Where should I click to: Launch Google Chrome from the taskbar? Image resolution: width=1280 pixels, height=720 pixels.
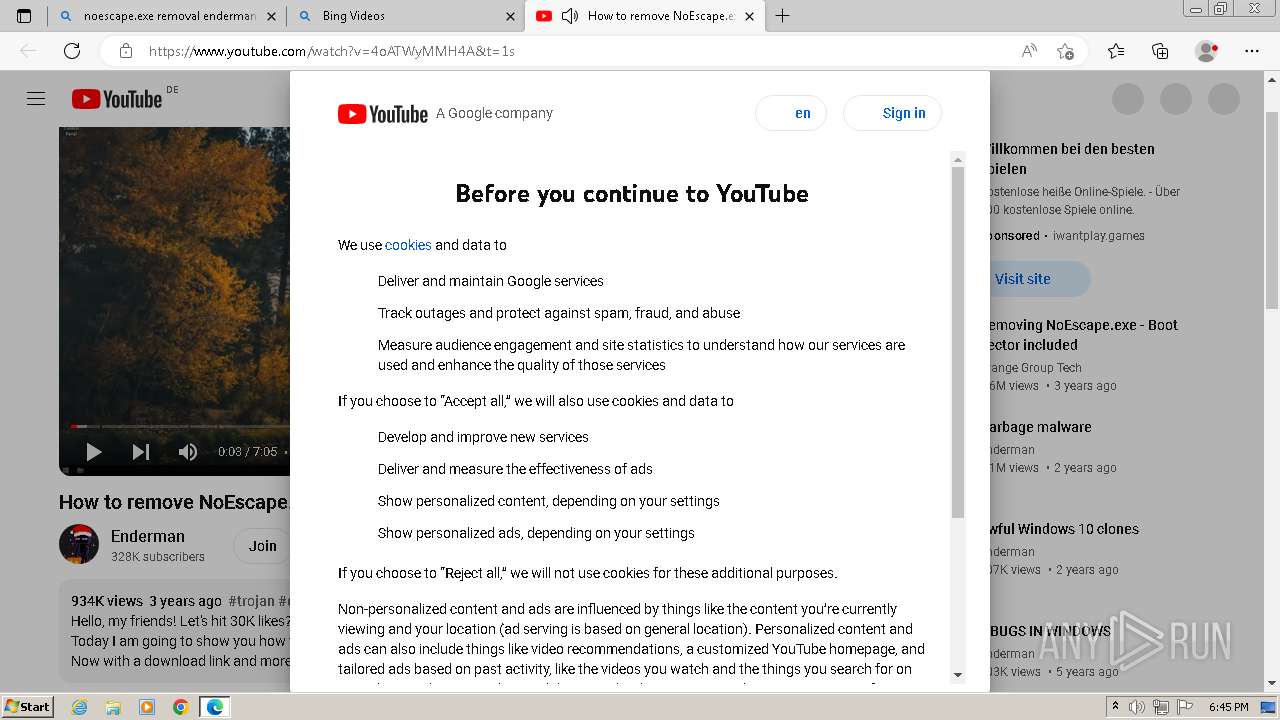pyautogui.click(x=181, y=707)
